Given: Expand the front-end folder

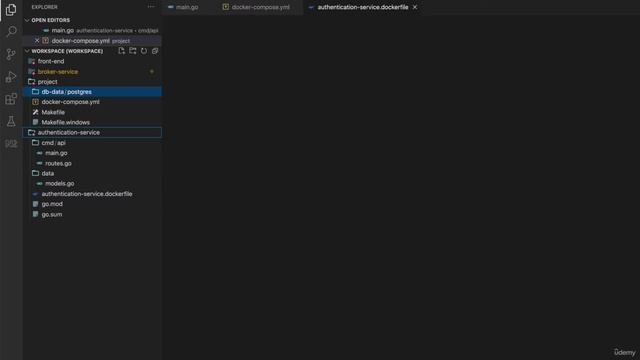Looking at the screenshot, I should [92, 61].
